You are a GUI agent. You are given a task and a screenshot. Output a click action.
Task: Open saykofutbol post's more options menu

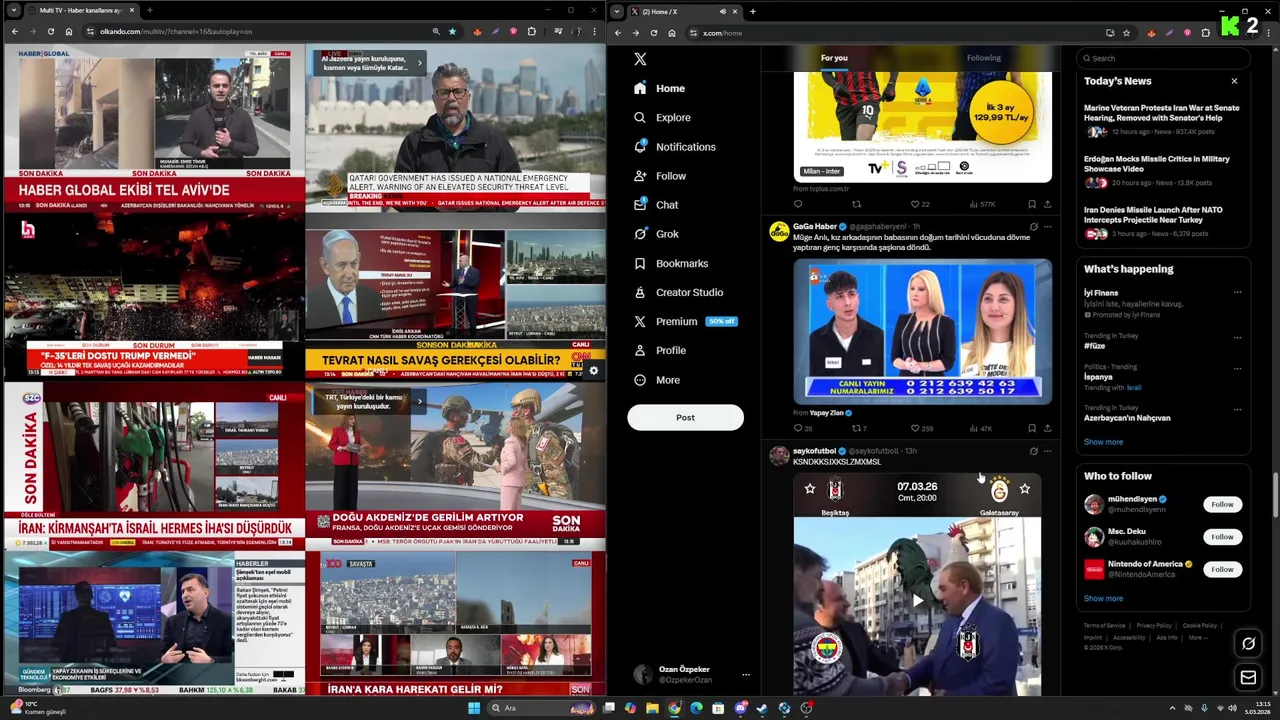(x=1047, y=451)
